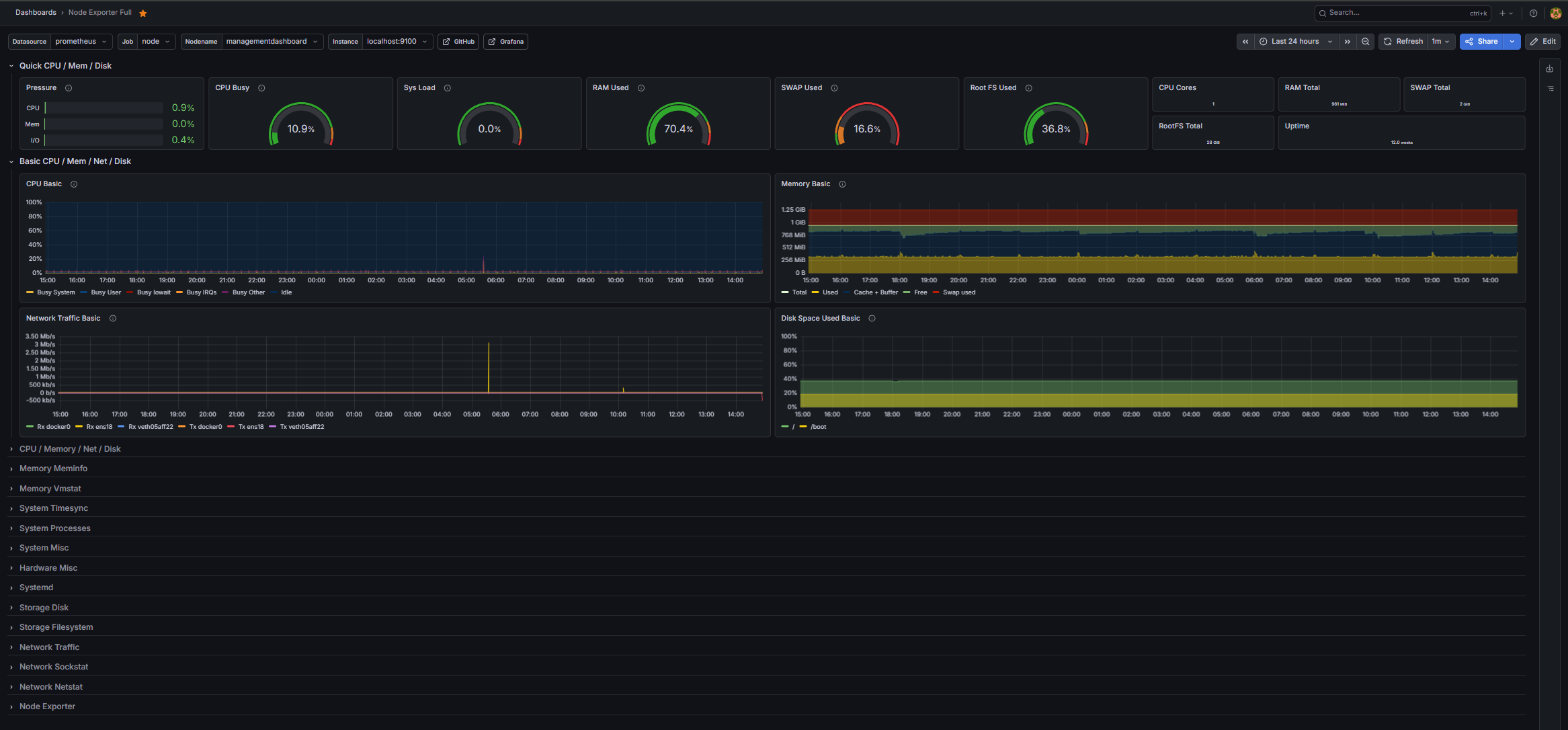The width and height of the screenshot is (1568, 730).
Task: Click the Memory Basic info icon
Action: (x=842, y=184)
